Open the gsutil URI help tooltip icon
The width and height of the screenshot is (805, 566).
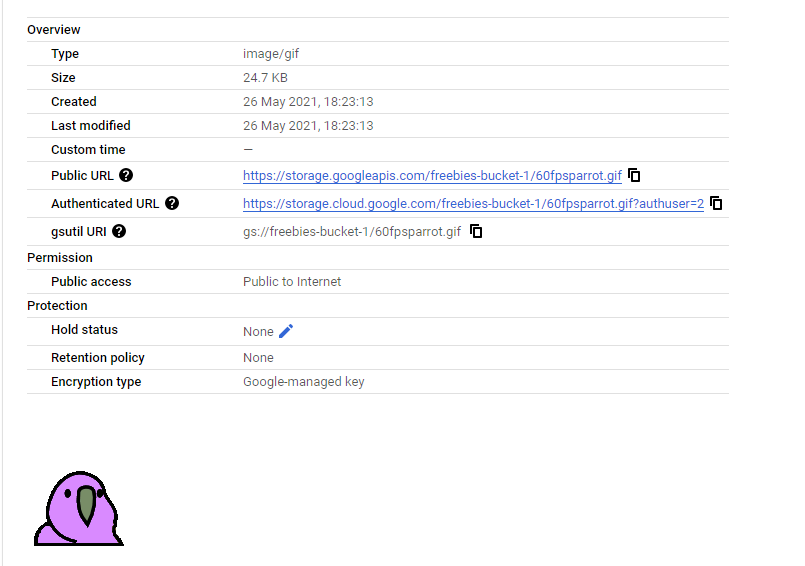tap(120, 231)
